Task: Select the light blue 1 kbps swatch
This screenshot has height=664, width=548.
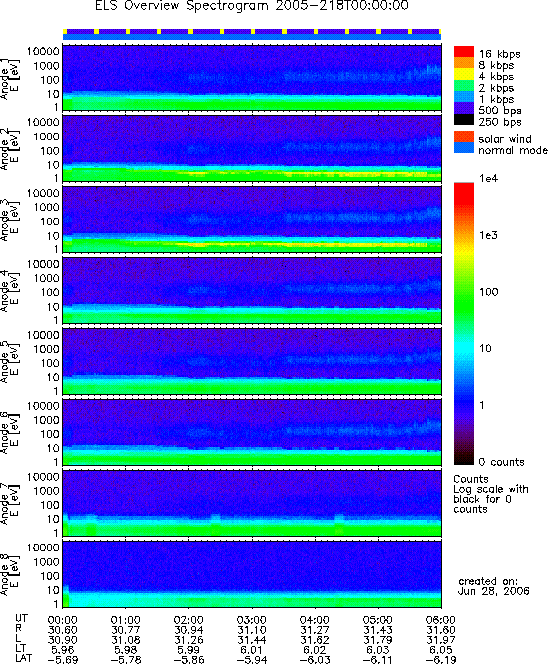Action: [x=464, y=97]
